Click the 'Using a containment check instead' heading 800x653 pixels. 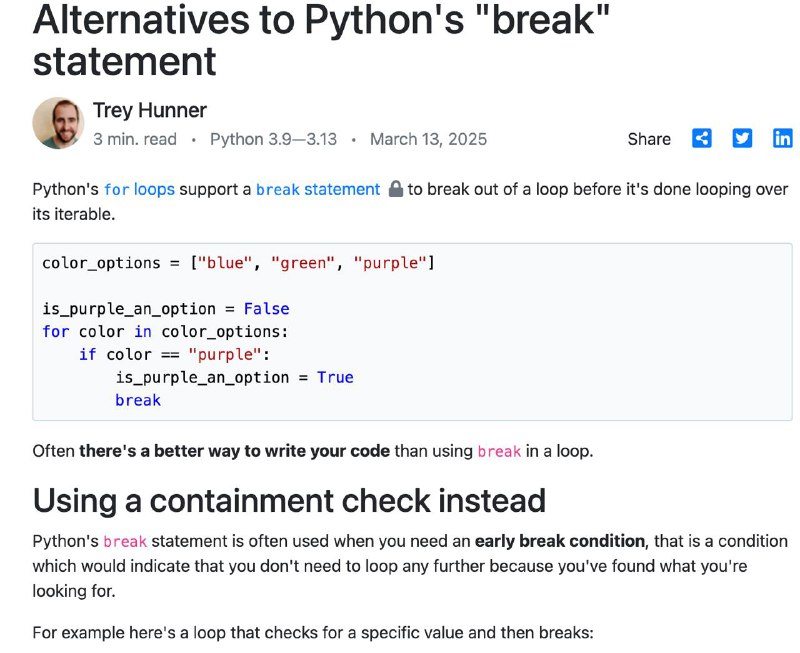tap(289, 500)
